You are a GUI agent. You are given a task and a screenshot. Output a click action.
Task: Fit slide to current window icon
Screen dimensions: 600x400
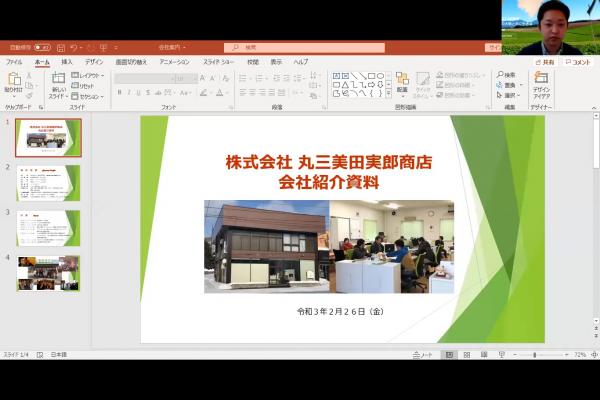pyautogui.click(x=594, y=355)
